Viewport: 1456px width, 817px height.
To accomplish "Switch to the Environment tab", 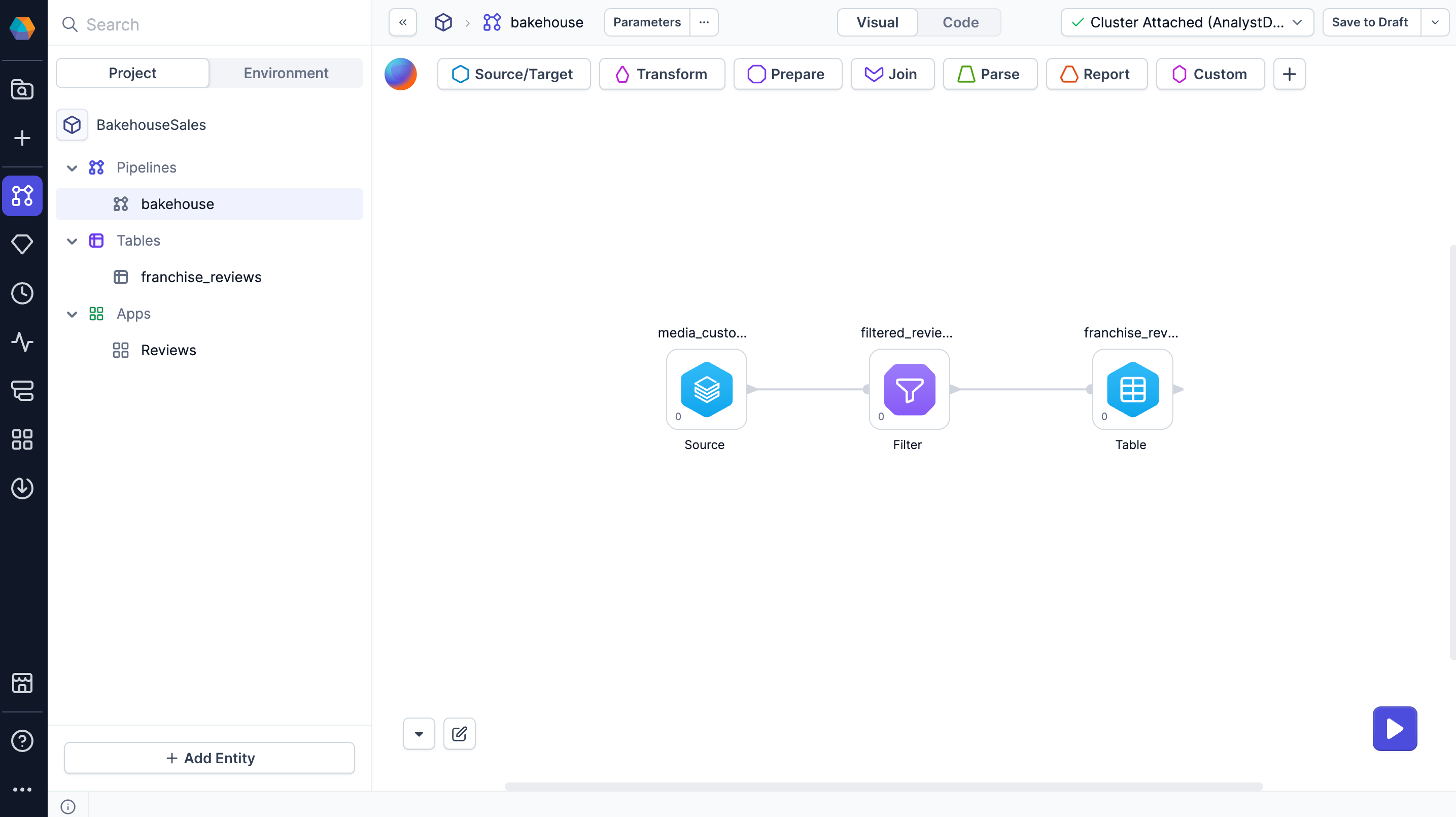I will [x=286, y=73].
